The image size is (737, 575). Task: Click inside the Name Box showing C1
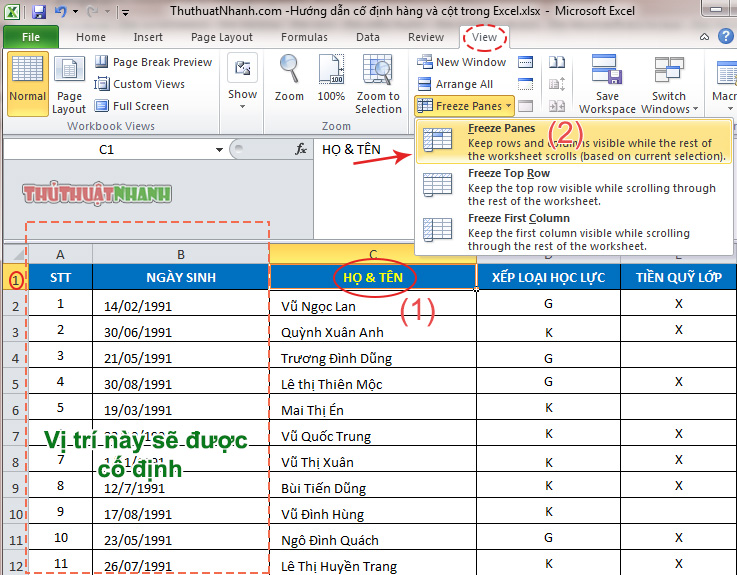click(107, 150)
